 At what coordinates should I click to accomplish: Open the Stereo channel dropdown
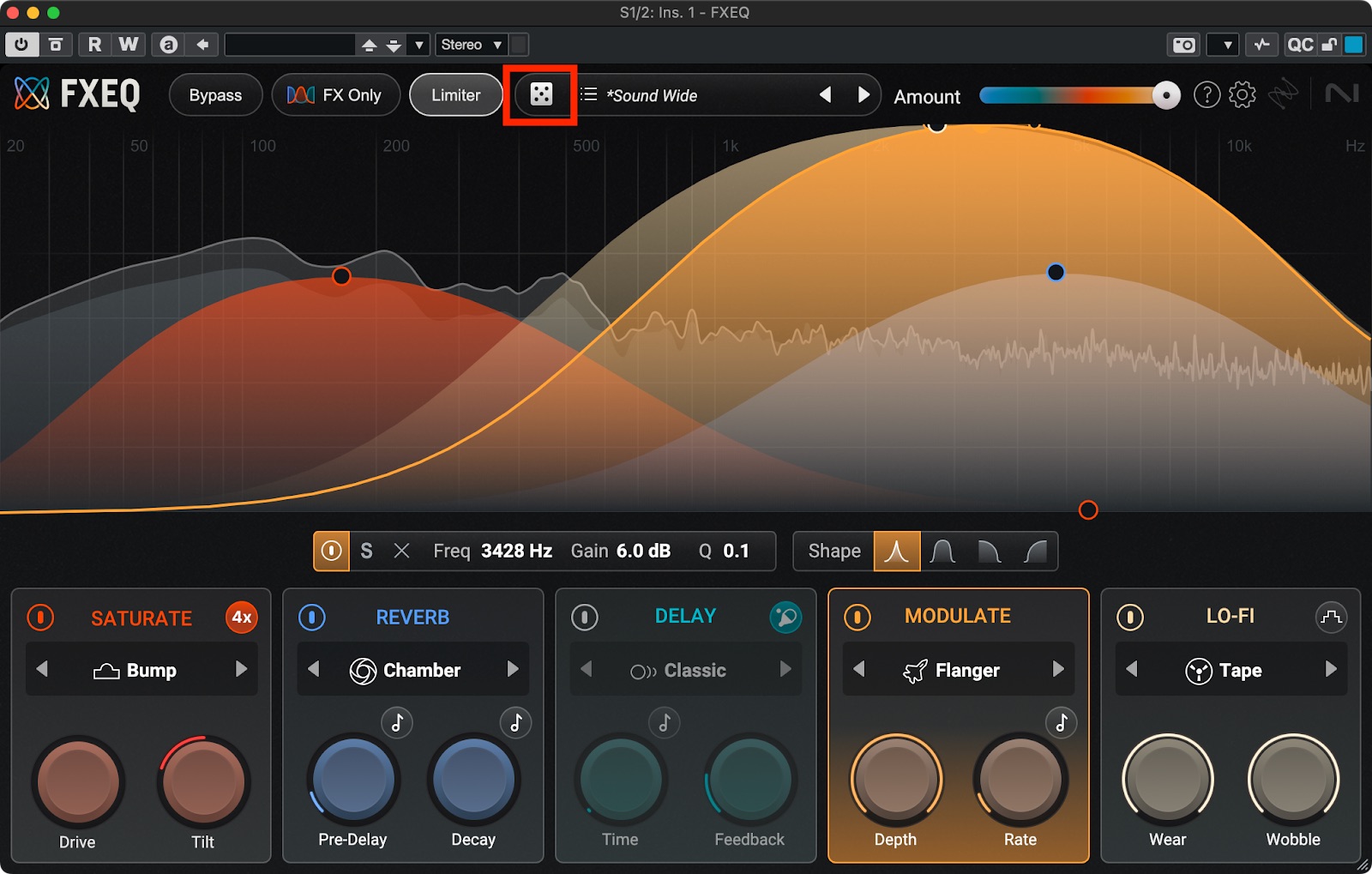click(x=471, y=45)
